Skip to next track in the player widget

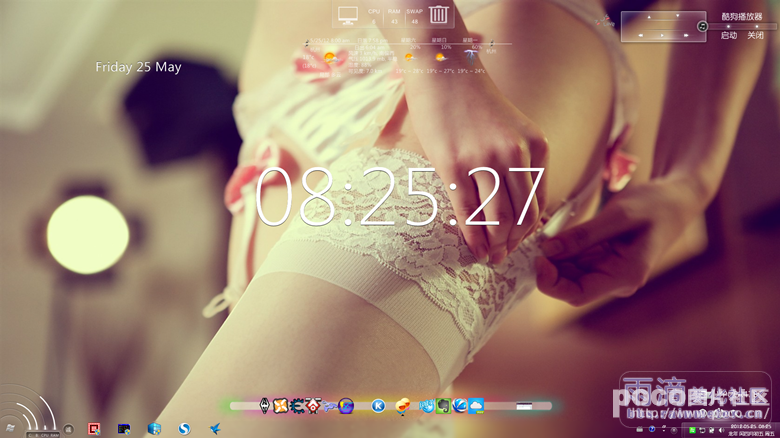(x=686, y=35)
